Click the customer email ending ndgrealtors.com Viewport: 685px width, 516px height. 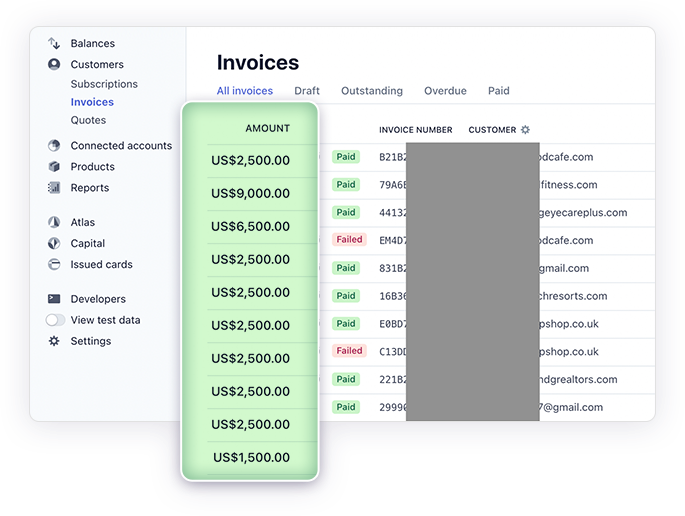coord(578,379)
